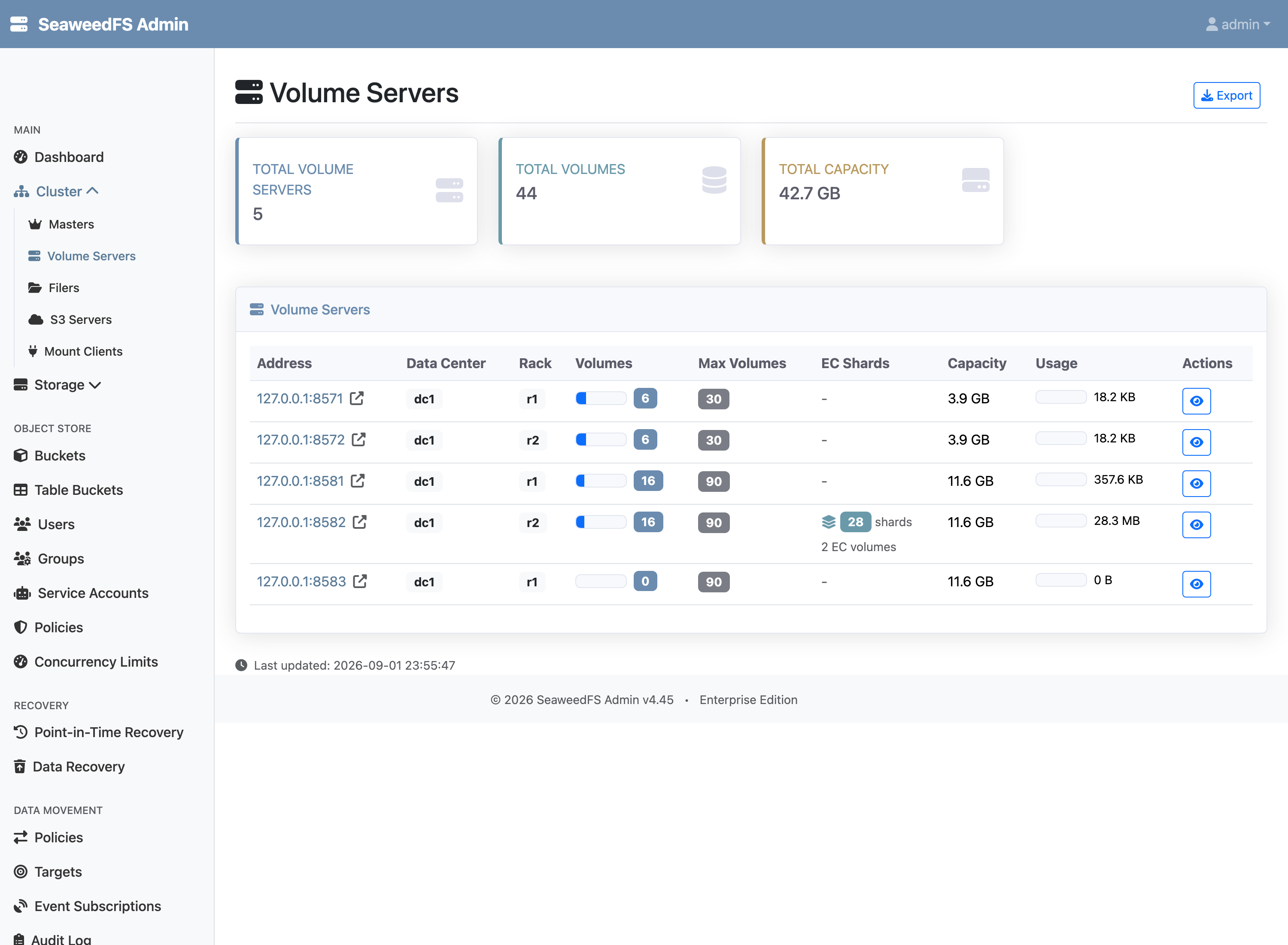This screenshot has width=1288, height=945.
Task: Click the SeaweedFS Admin logo icon
Action: (x=19, y=24)
